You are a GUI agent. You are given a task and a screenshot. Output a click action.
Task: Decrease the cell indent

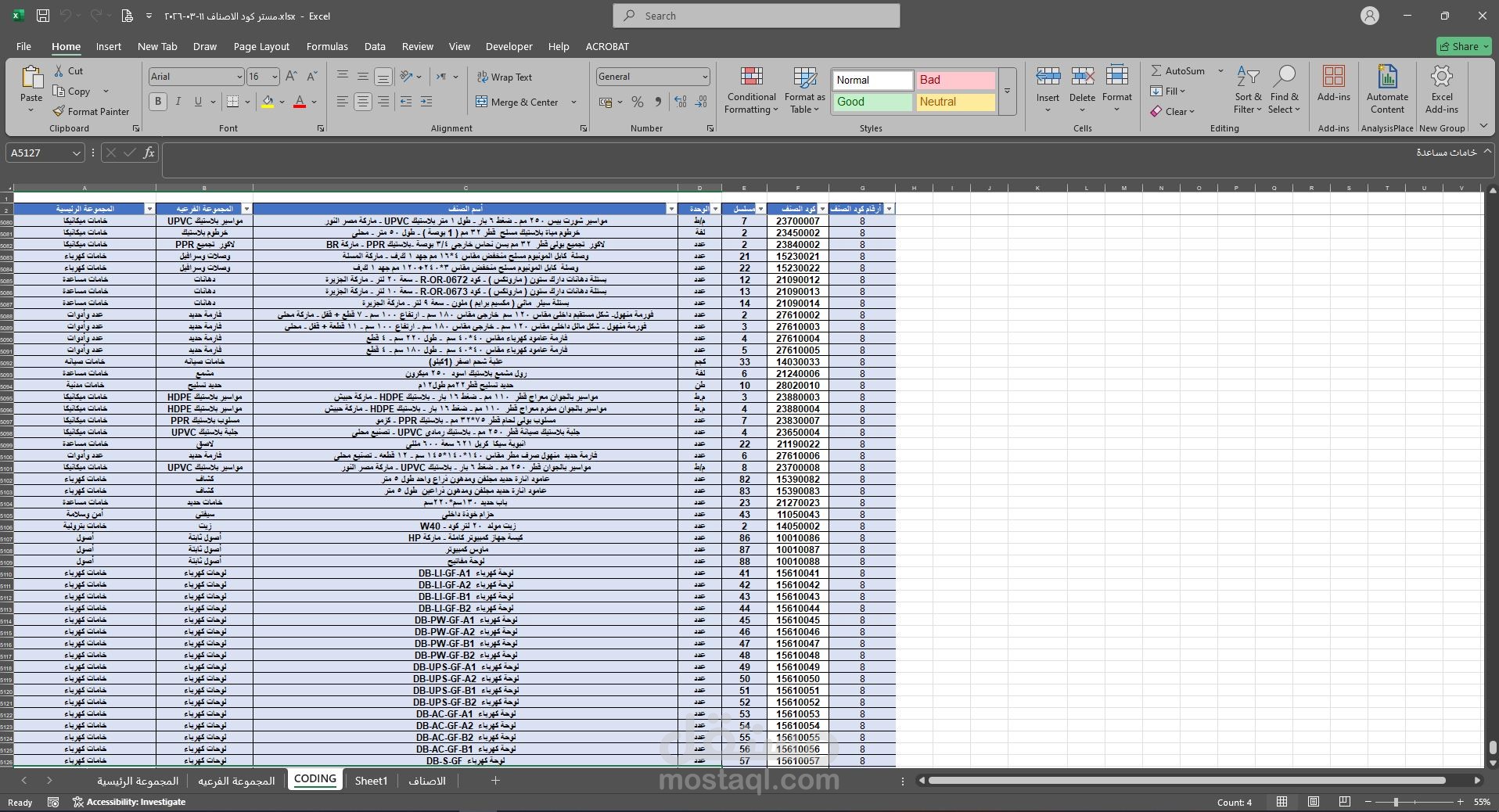click(406, 102)
